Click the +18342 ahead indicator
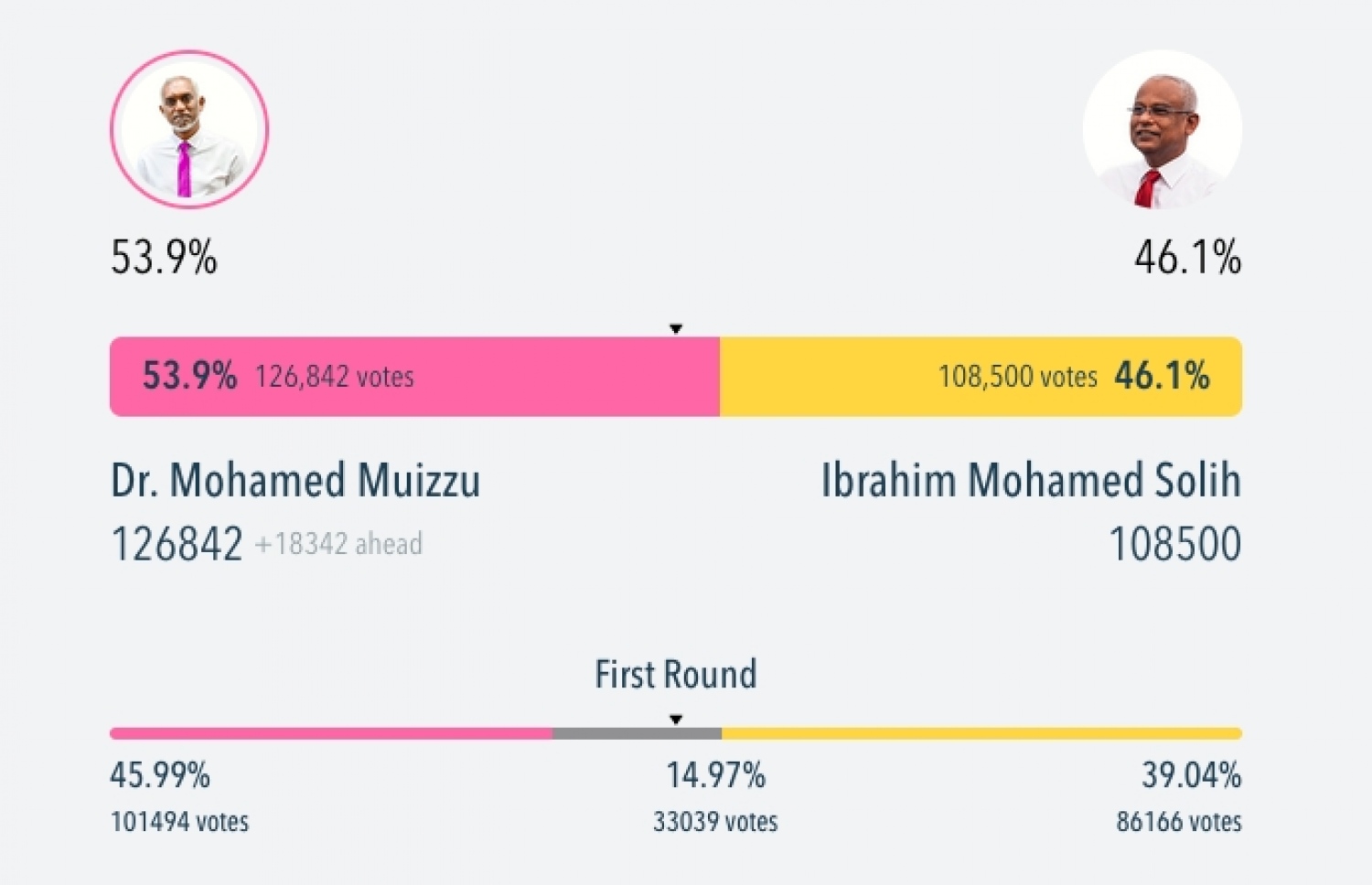 [x=338, y=544]
